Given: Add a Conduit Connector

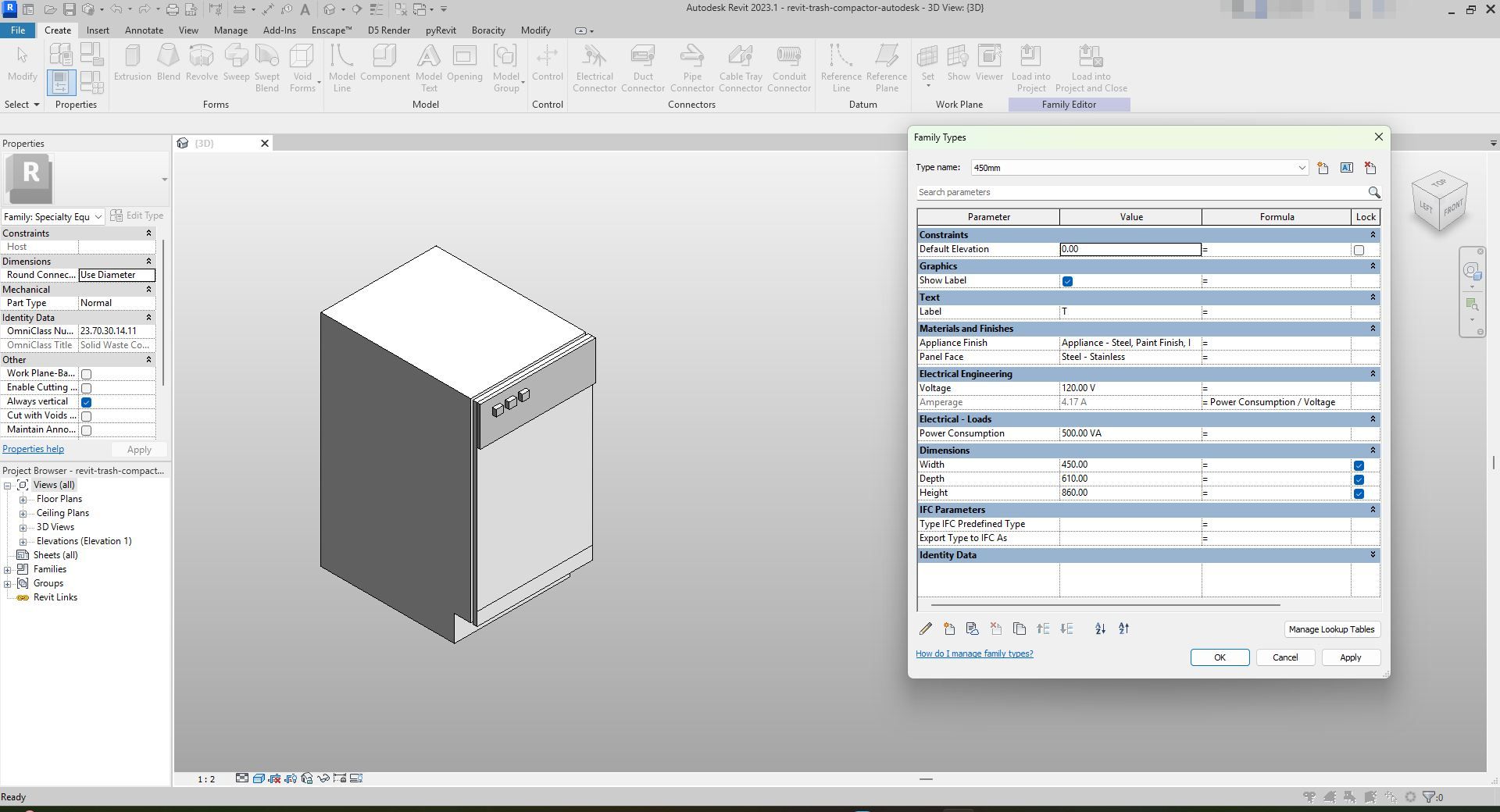Looking at the screenshot, I should [x=789, y=68].
